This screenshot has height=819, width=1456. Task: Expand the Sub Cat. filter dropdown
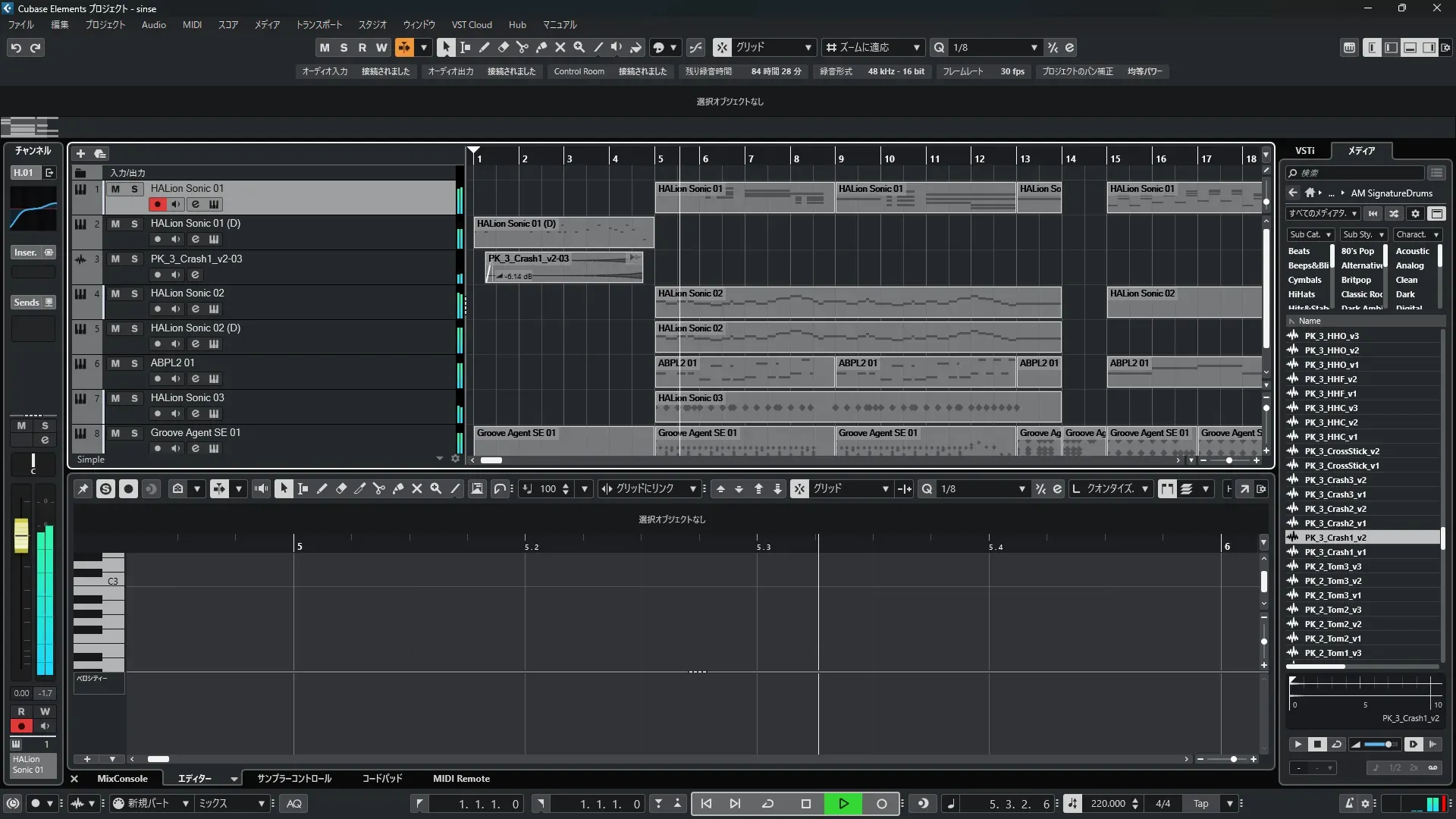[1310, 234]
